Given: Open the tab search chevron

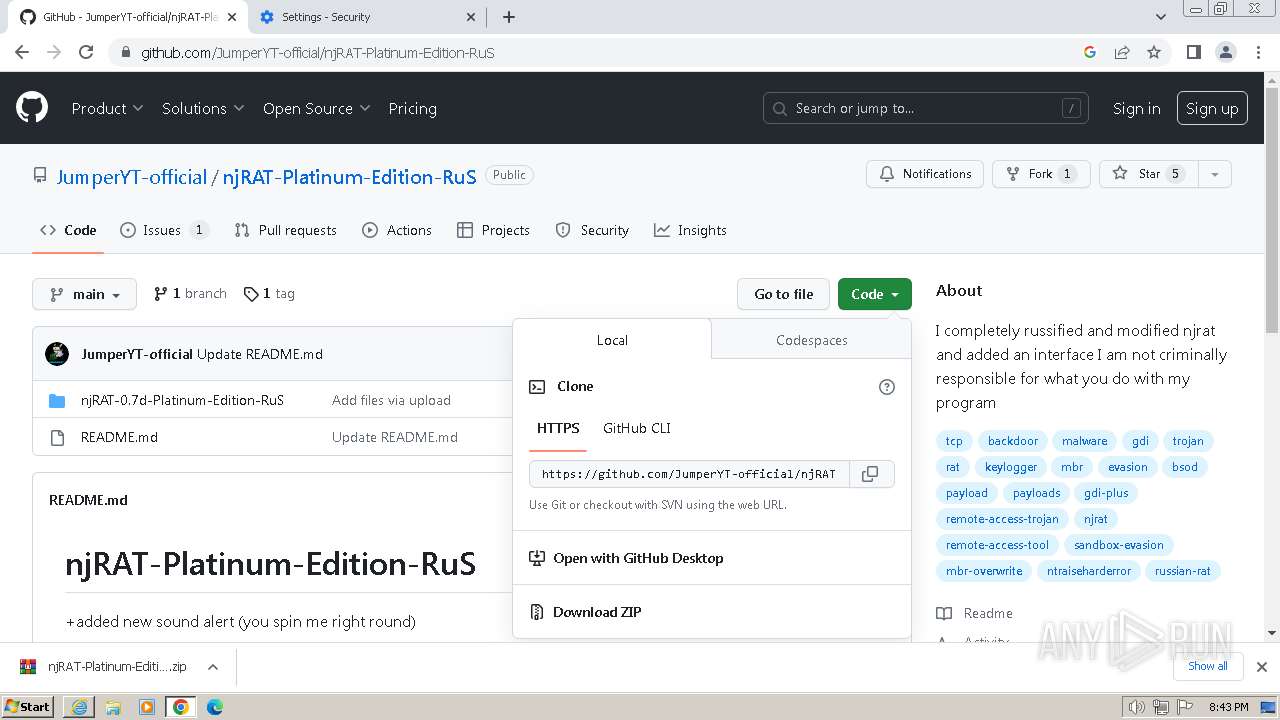Looking at the screenshot, I should [x=1160, y=17].
